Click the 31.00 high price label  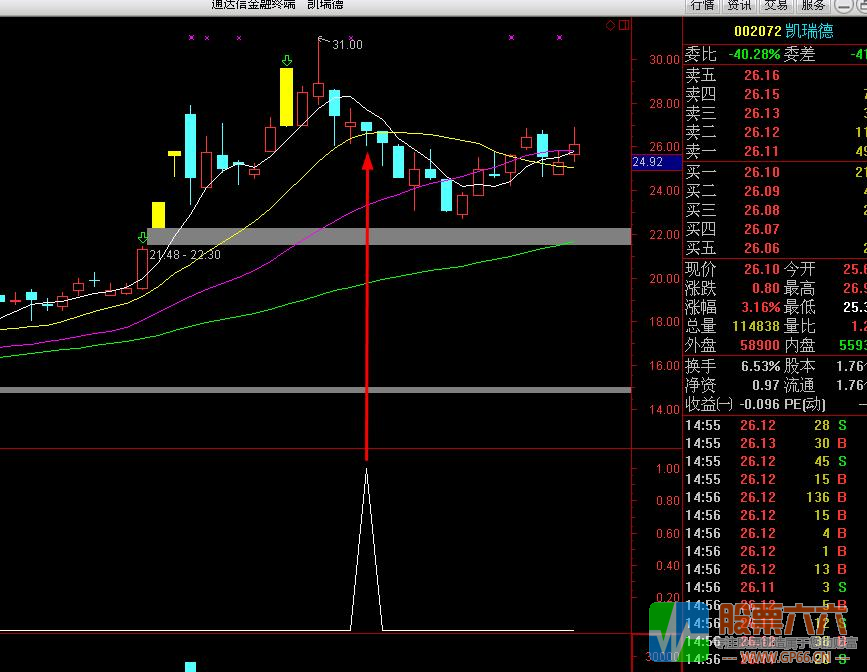347,45
